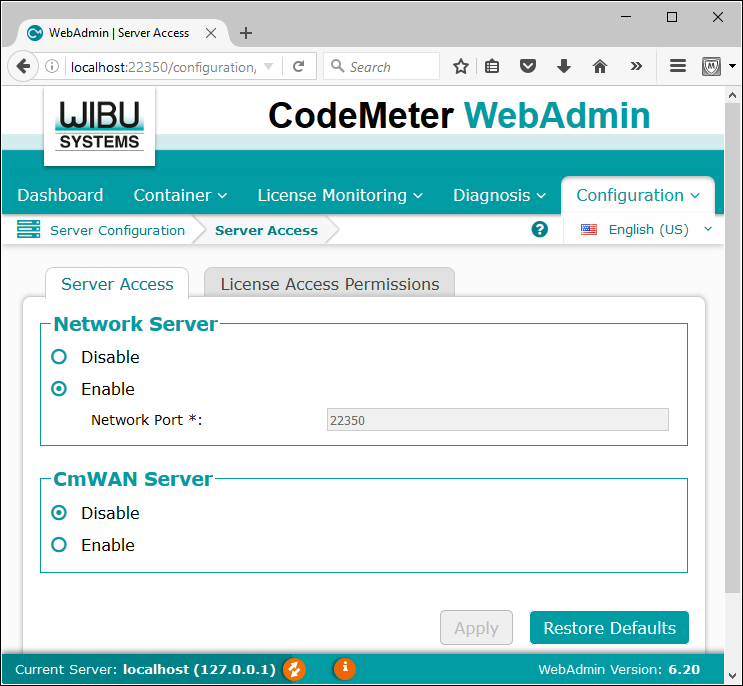This screenshot has height=686, width=743.
Task: Maximize the browser window
Action: (672, 17)
